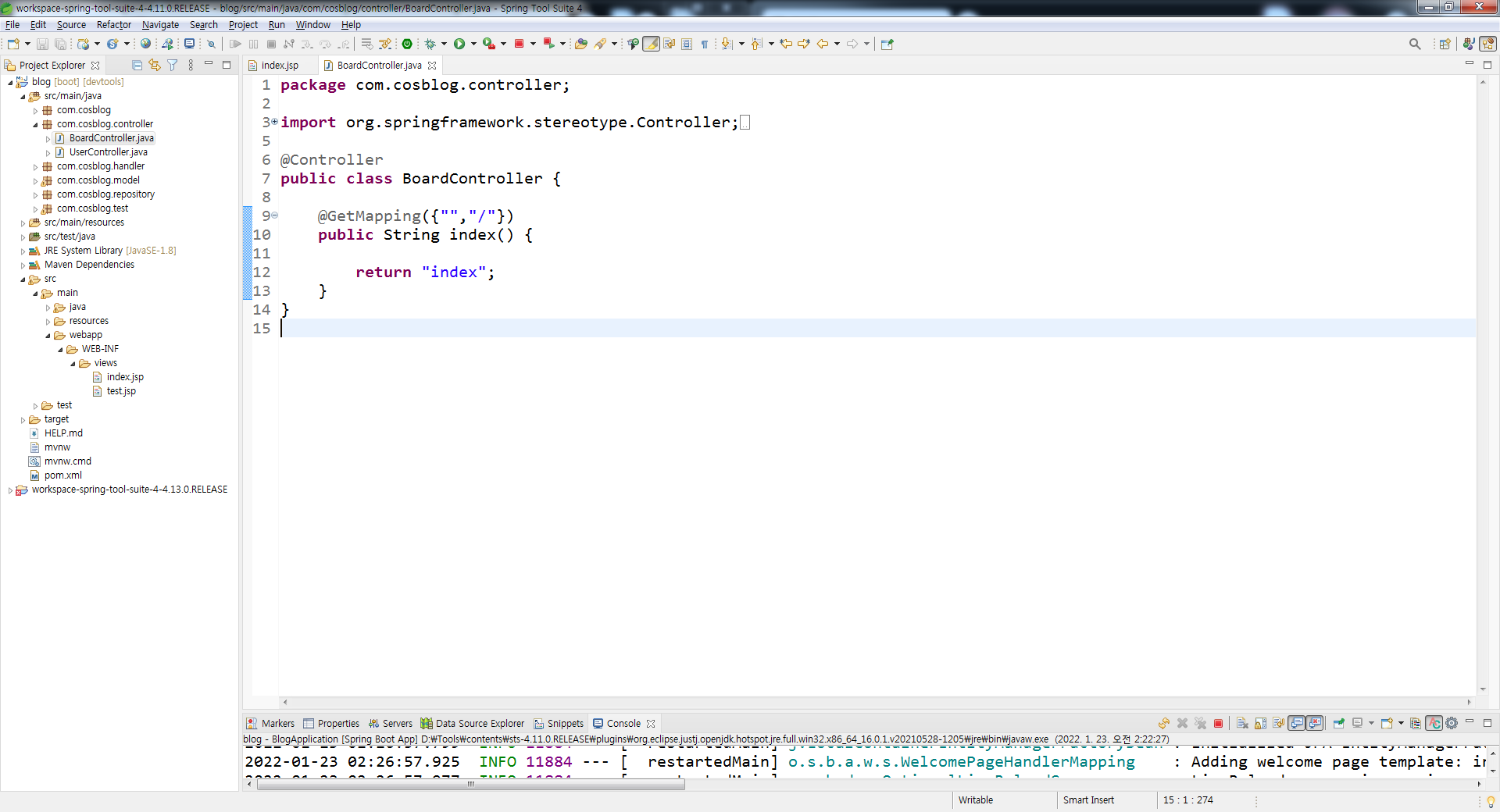The image size is (1500, 812).
Task: Select the Spring perspective icon
Action: tap(1488, 44)
